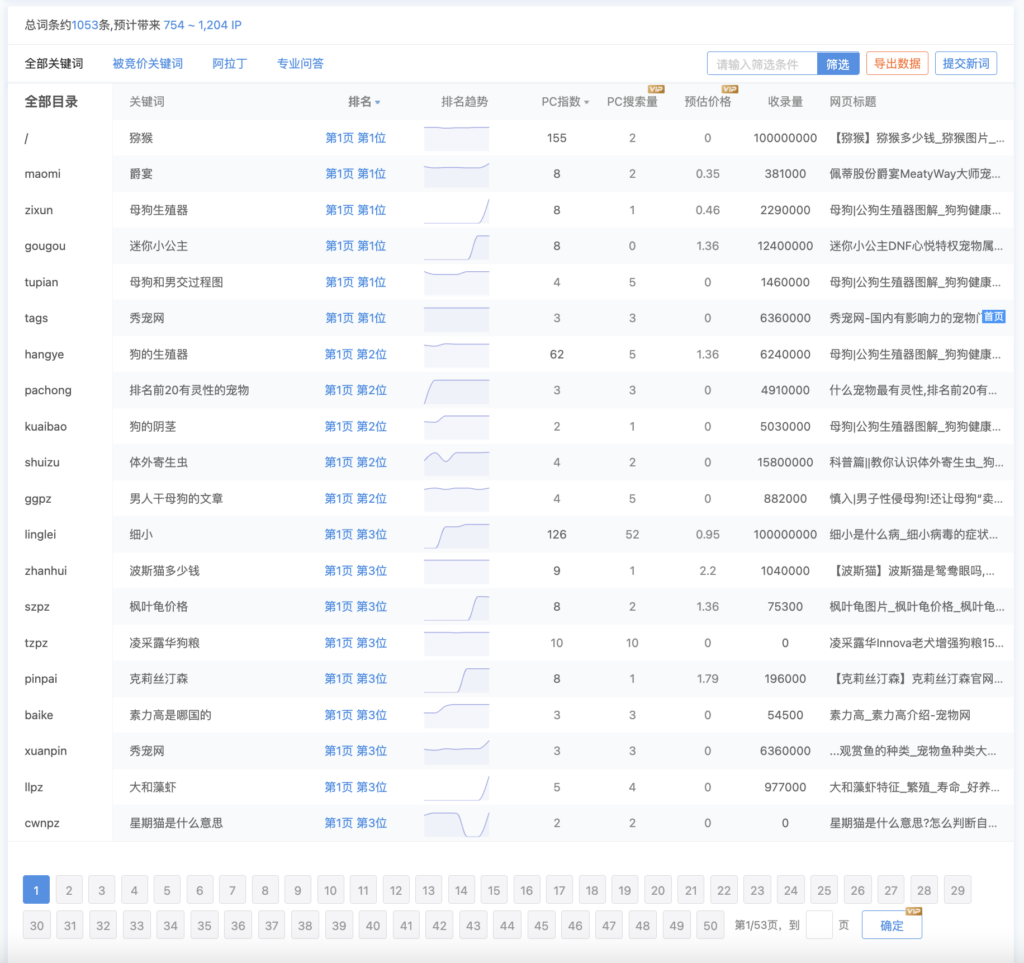Open ranking link for 大和藻虾
The height and width of the screenshot is (963, 1024).
point(355,787)
